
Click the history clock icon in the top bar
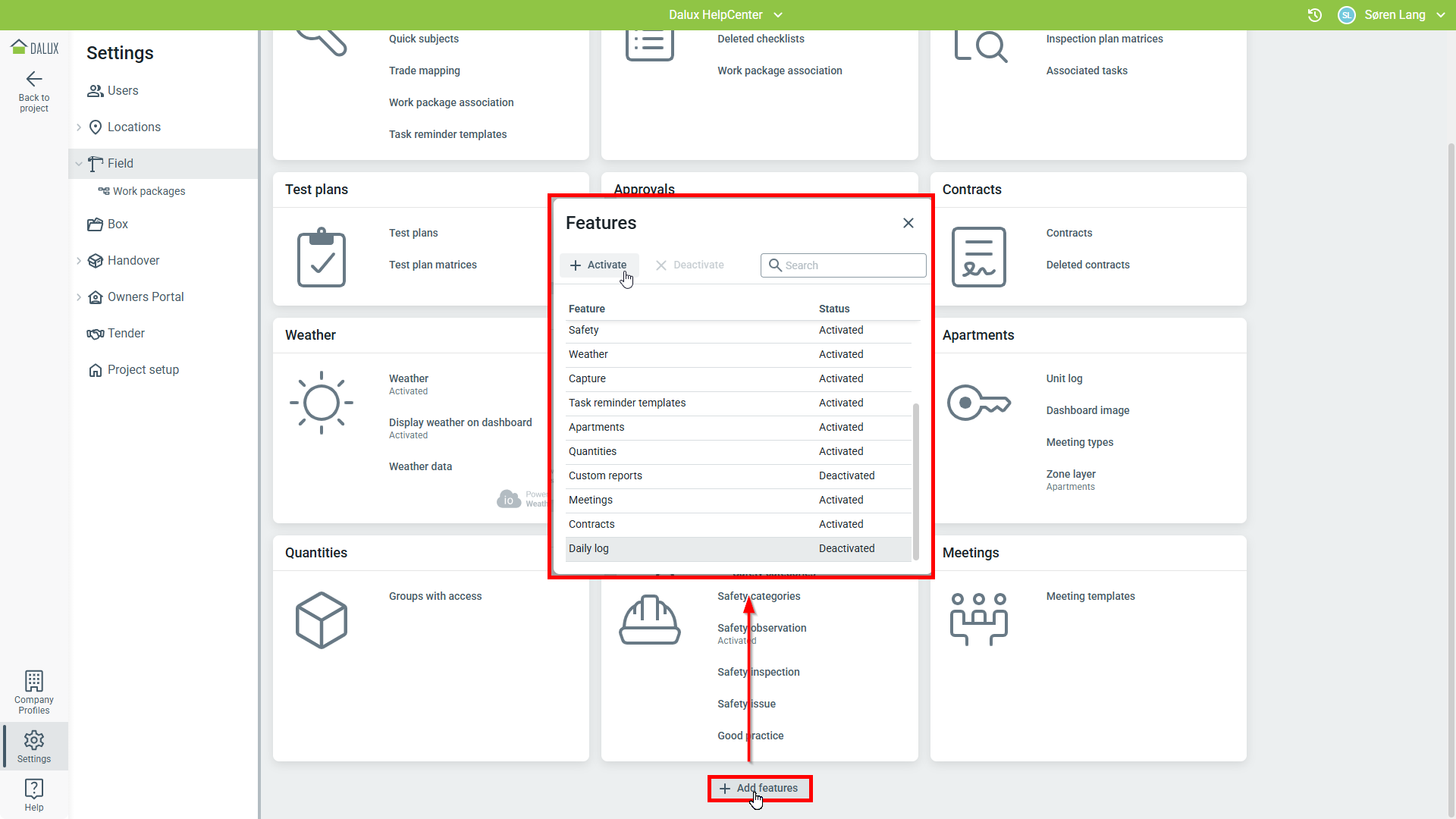point(1315,15)
